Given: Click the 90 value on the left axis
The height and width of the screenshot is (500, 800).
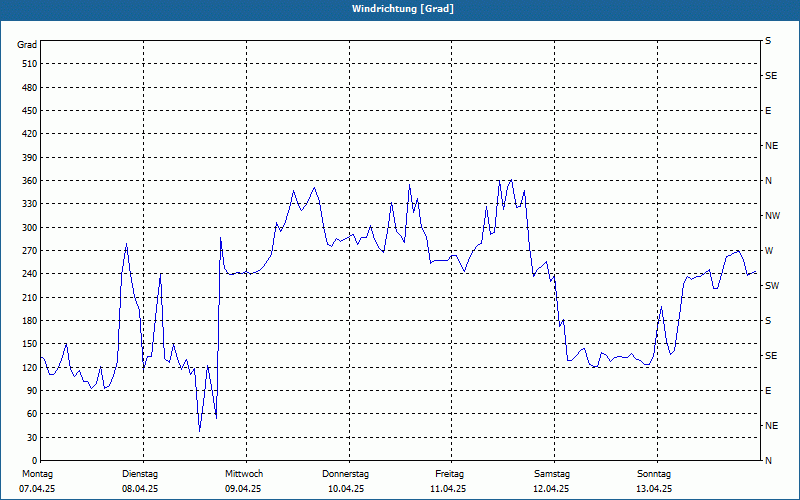Looking at the screenshot, I should pyautogui.click(x=32, y=391).
